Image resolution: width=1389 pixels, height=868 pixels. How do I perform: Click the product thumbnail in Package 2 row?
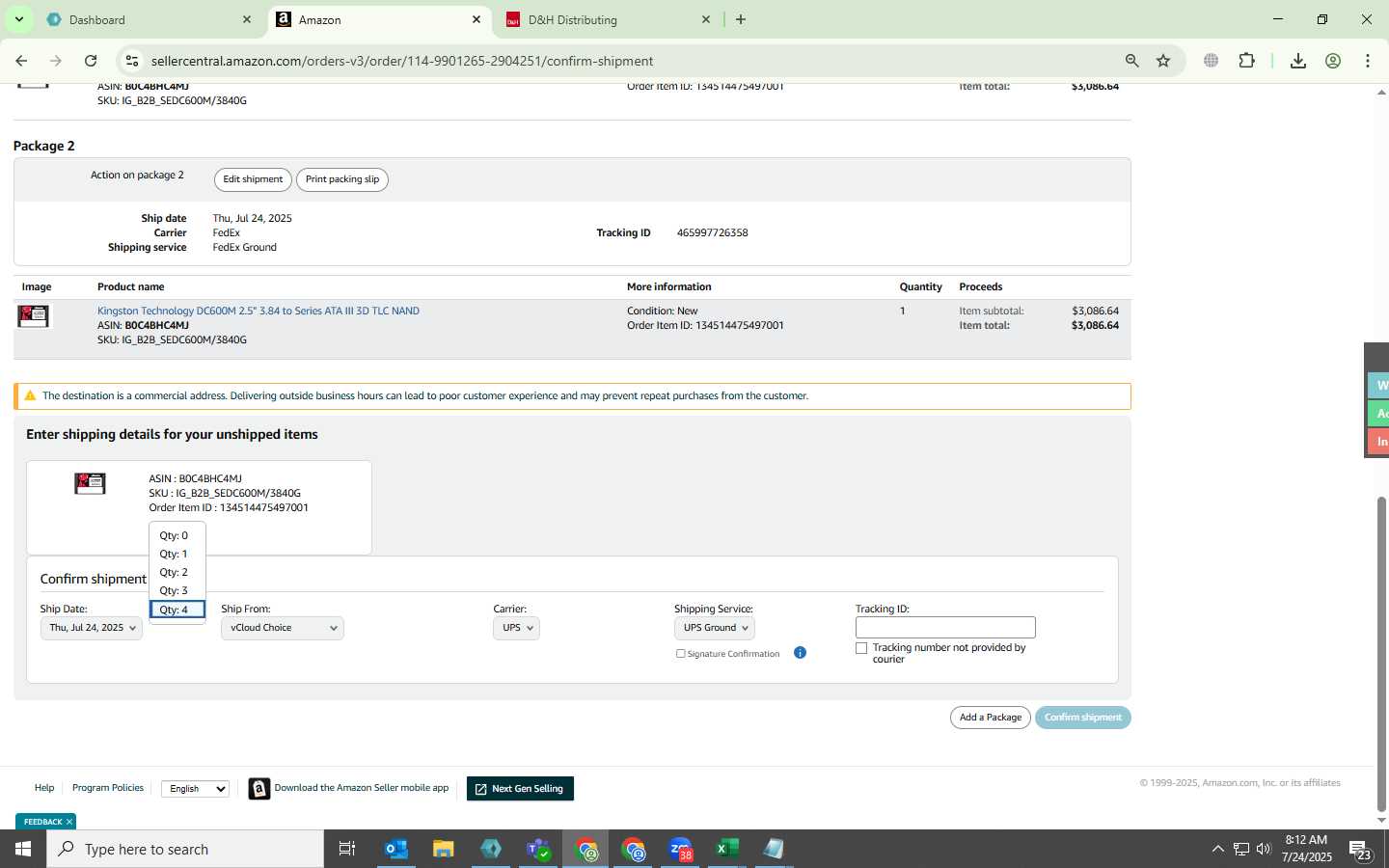pos(34,315)
